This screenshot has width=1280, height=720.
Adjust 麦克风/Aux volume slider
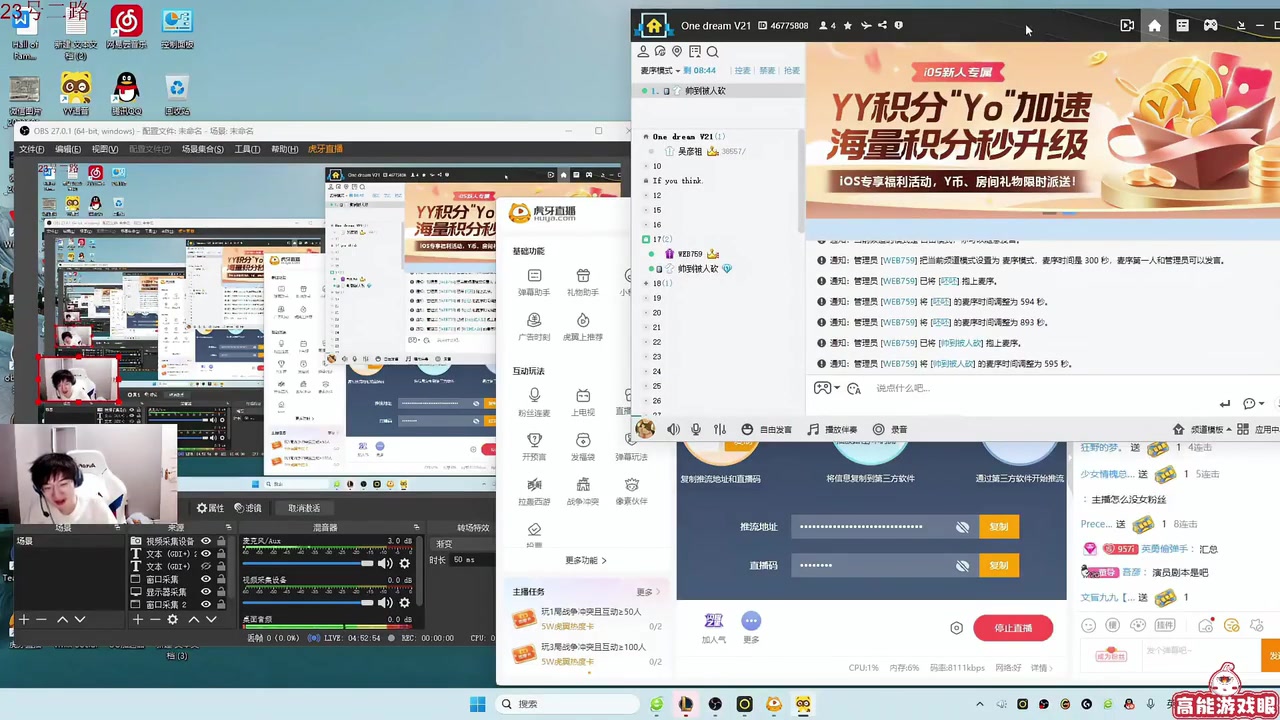[x=308, y=563]
